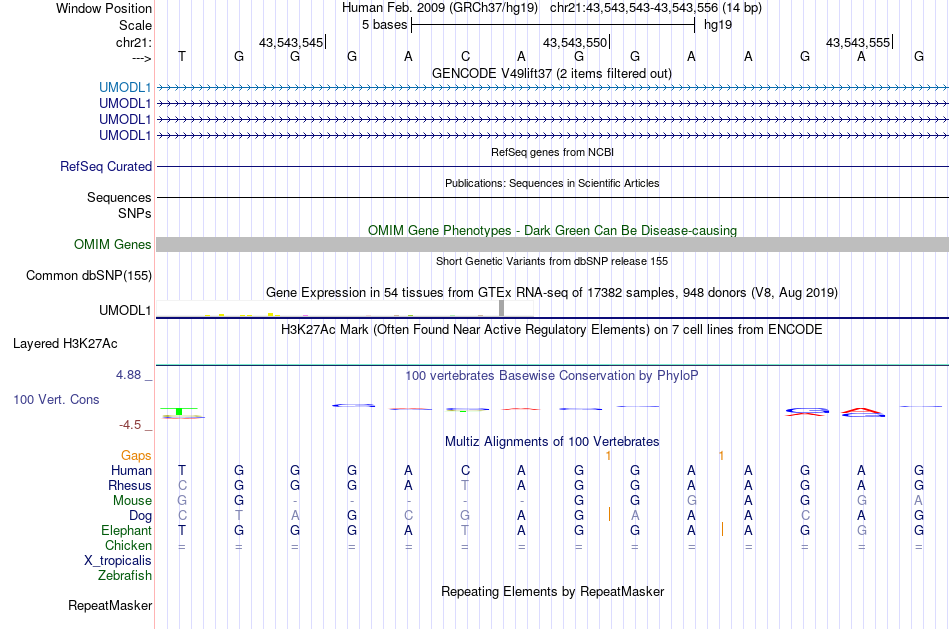Screen dimensions: 950x629
Task: Click the genome assembly header 'Human Feb. 2009 (GRCh37/hg19)'
Action: click(x=440, y=8)
